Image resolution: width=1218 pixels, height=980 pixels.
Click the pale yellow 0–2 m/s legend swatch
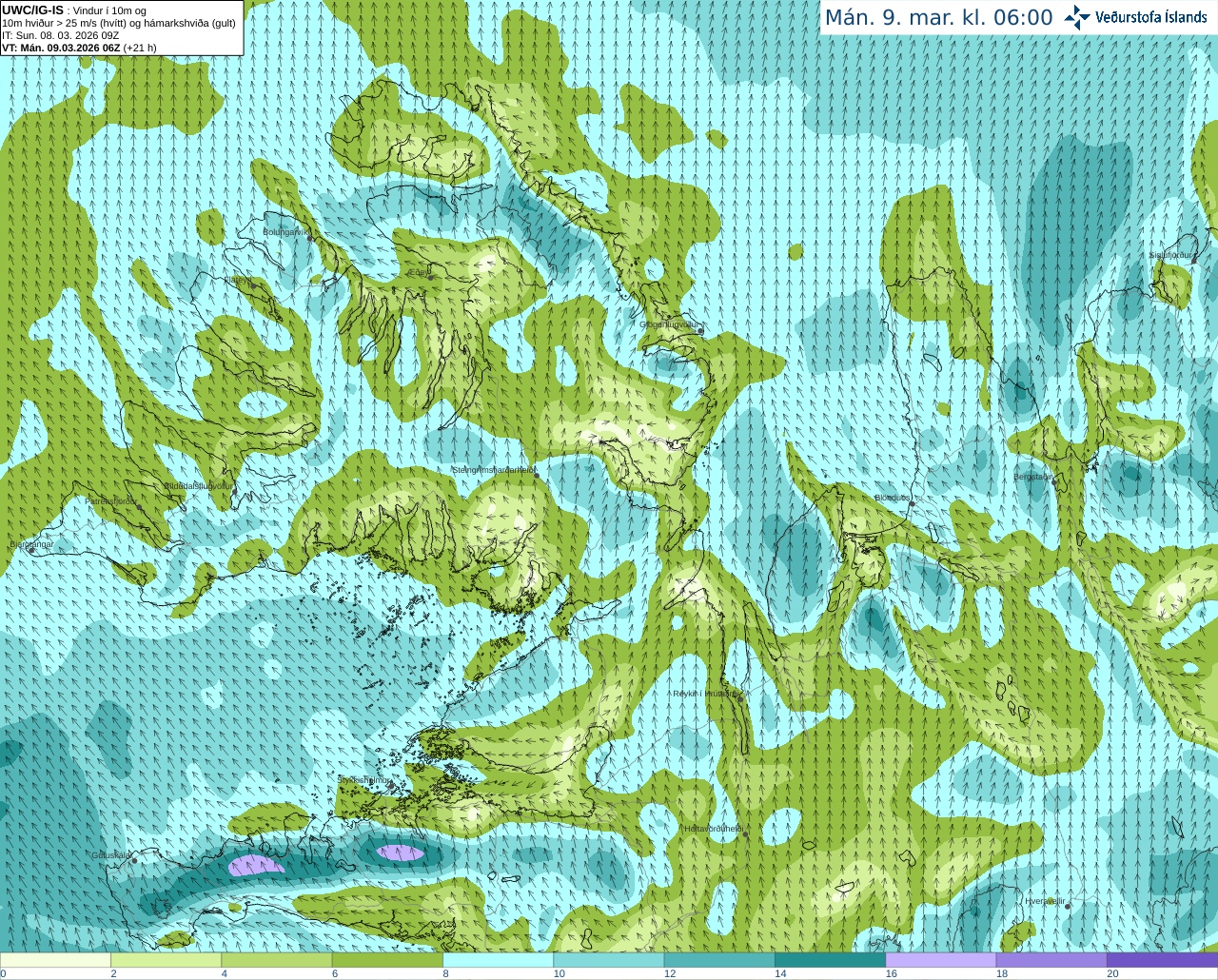(x=55, y=960)
